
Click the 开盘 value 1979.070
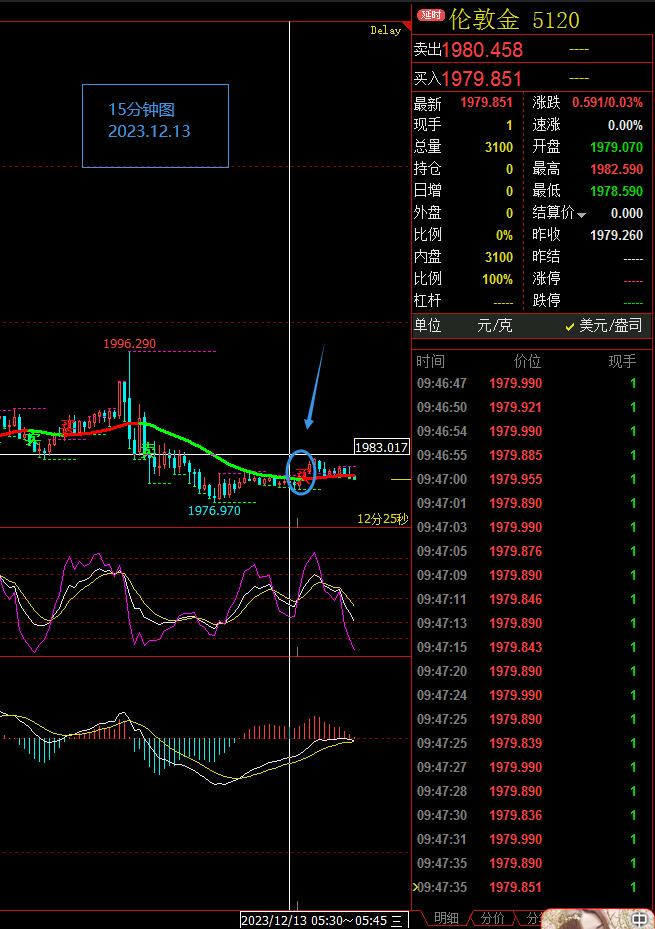[x=617, y=147]
